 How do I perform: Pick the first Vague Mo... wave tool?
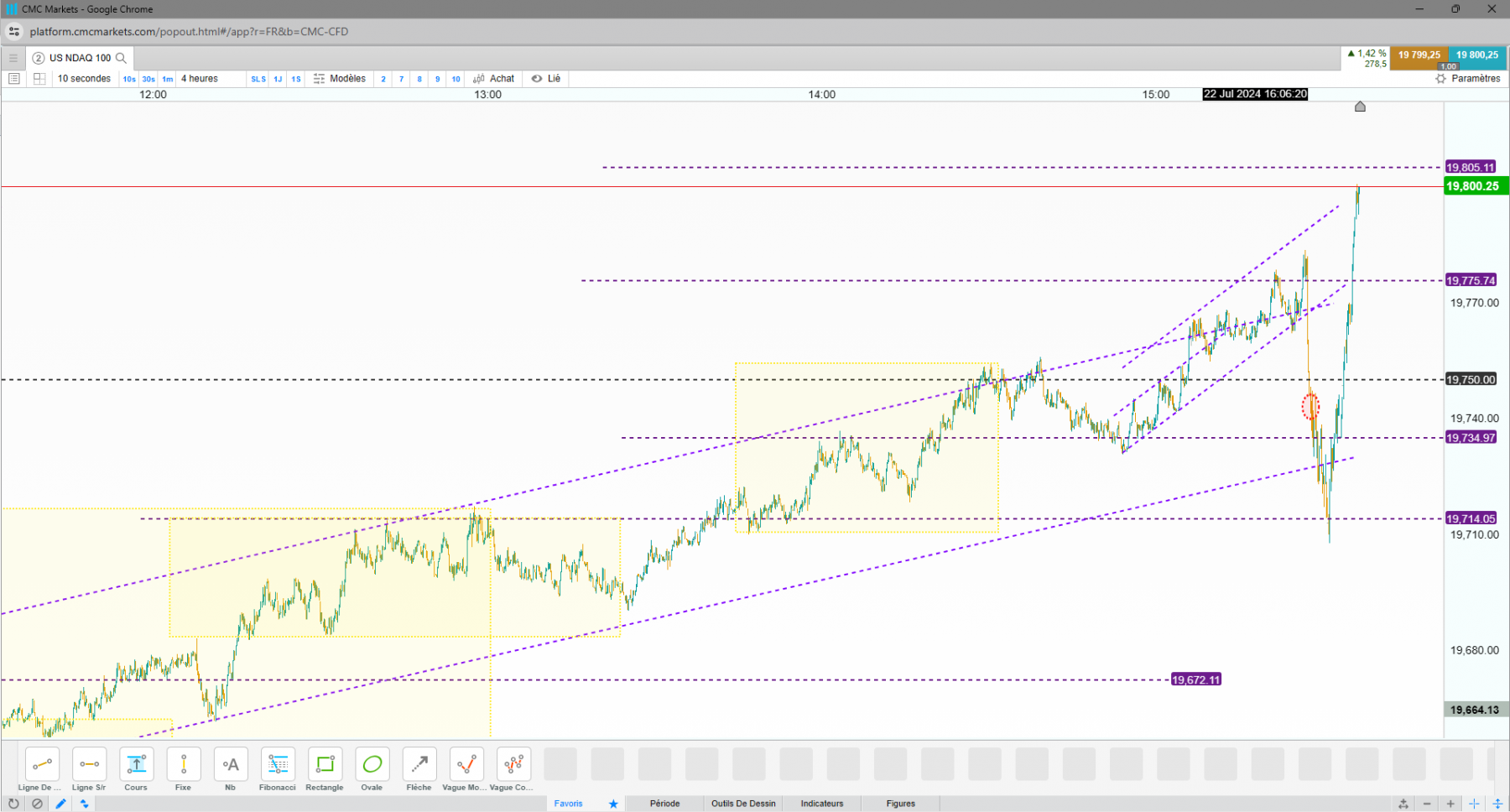[466, 764]
